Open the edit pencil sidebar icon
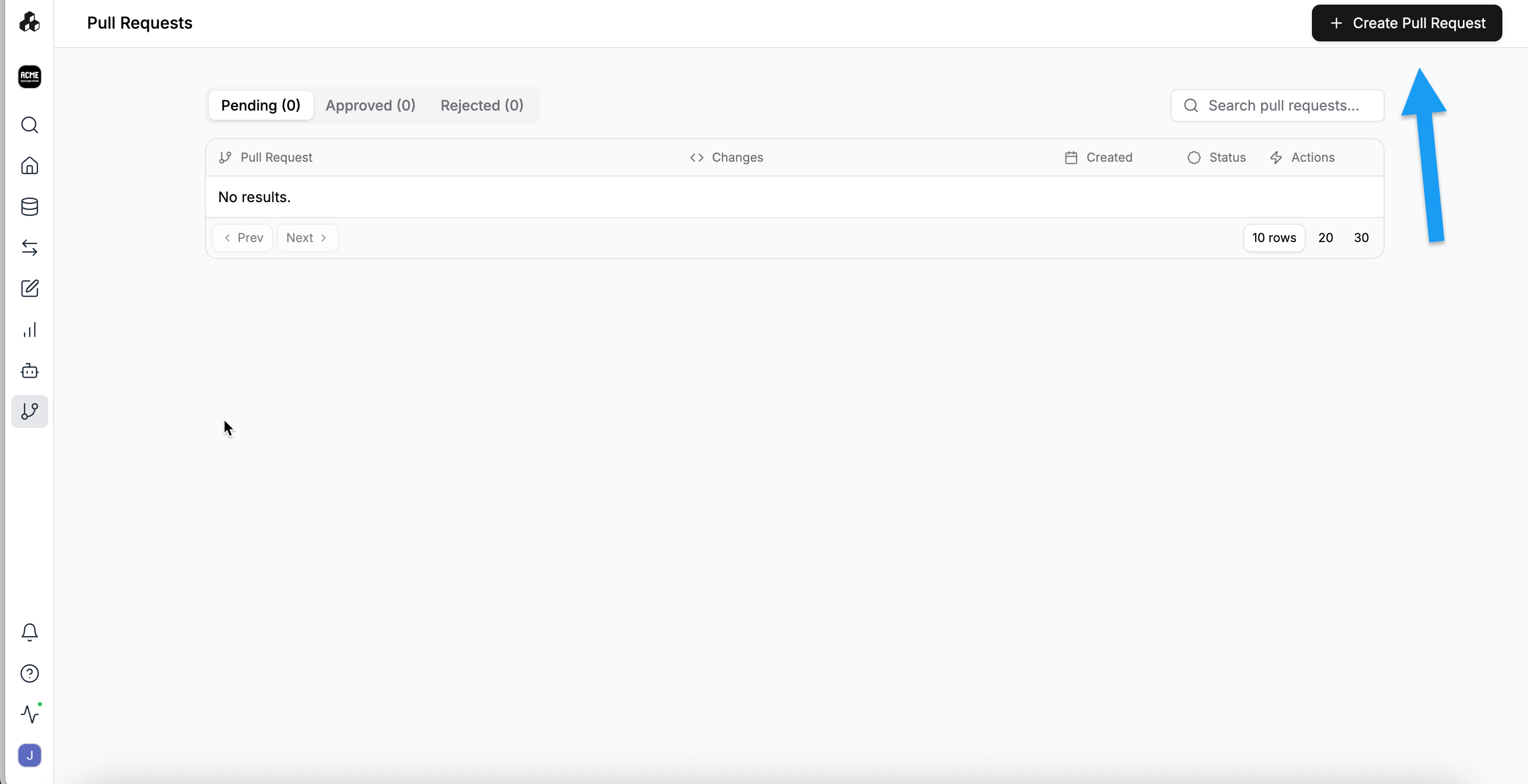 pos(30,289)
